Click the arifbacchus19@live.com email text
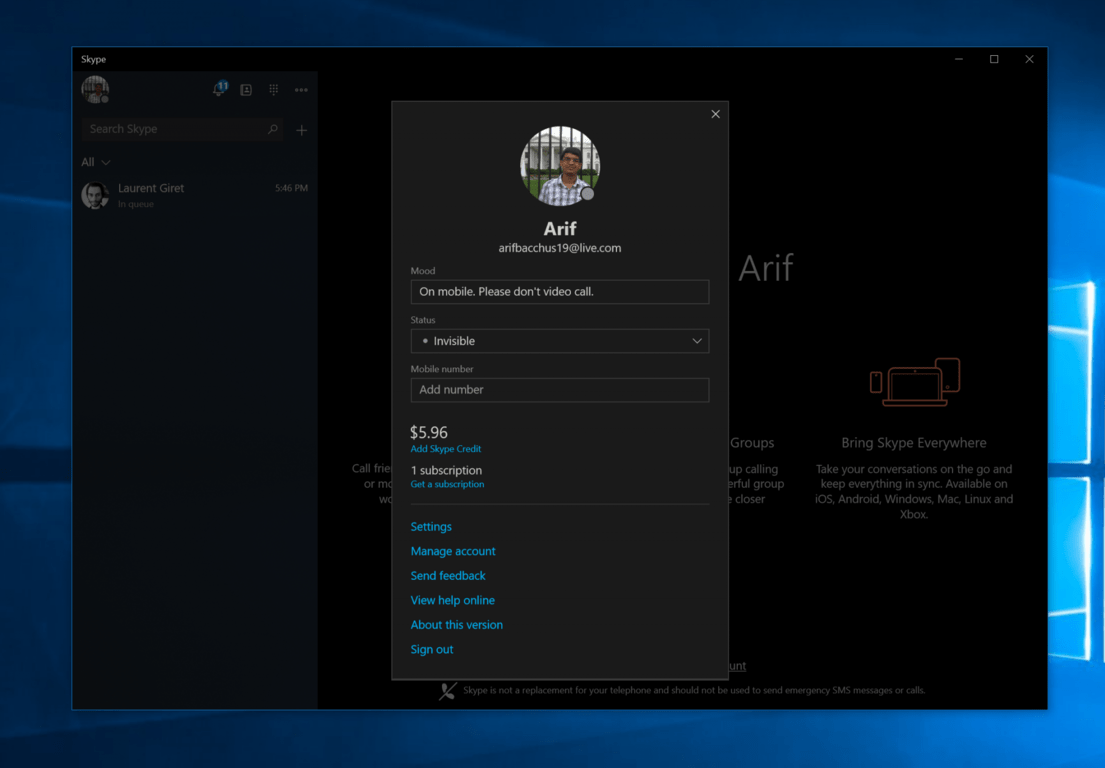This screenshot has width=1105, height=768. (x=560, y=248)
